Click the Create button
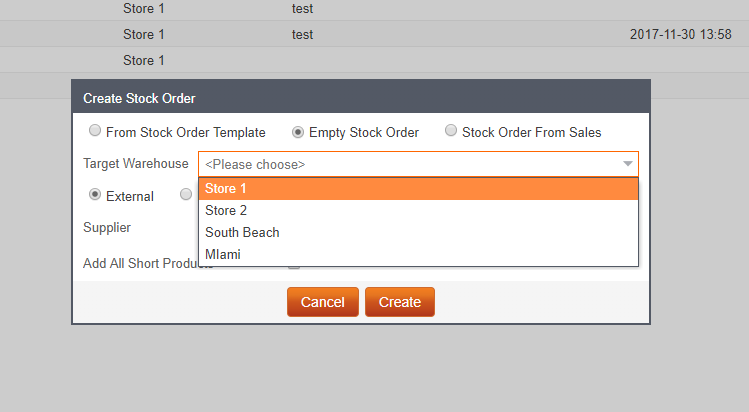Viewport: 749px width, 412px height. pos(400,302)
